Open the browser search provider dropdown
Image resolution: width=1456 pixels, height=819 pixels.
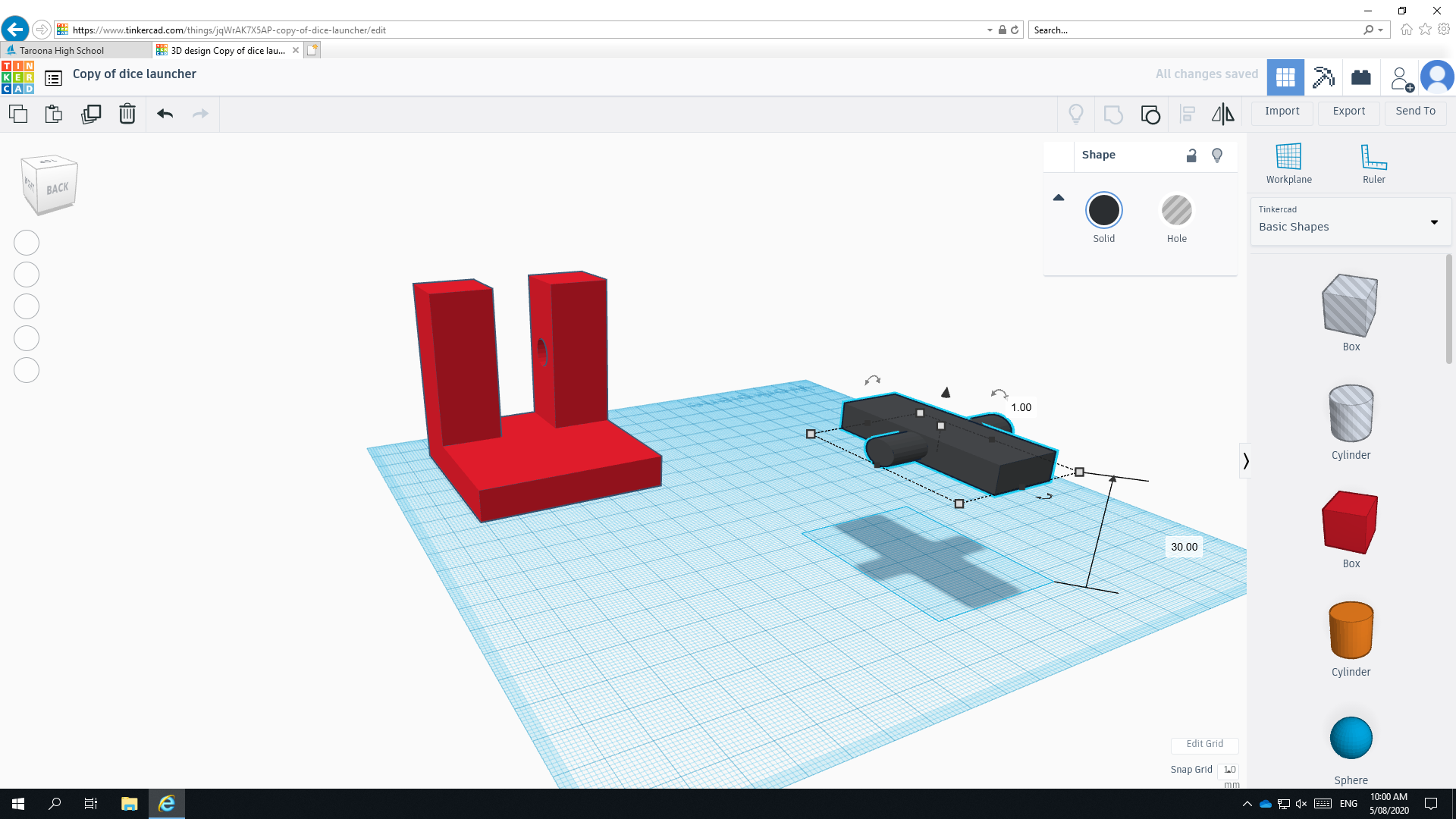1380,30
